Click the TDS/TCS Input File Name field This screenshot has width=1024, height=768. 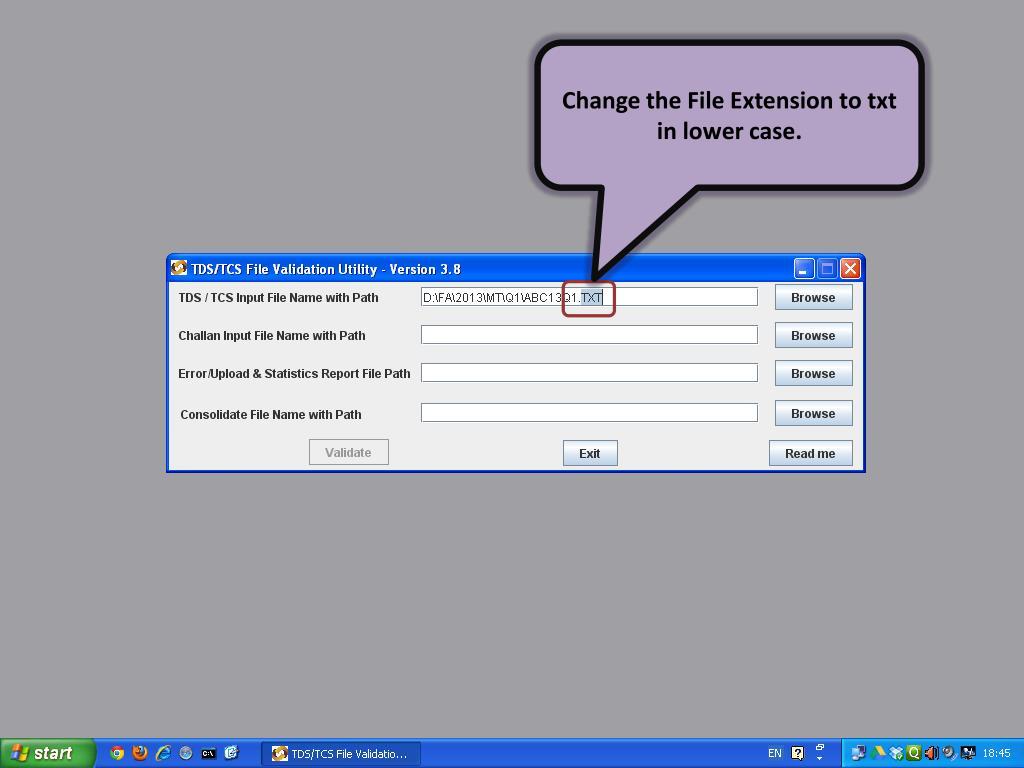(589, 297)
